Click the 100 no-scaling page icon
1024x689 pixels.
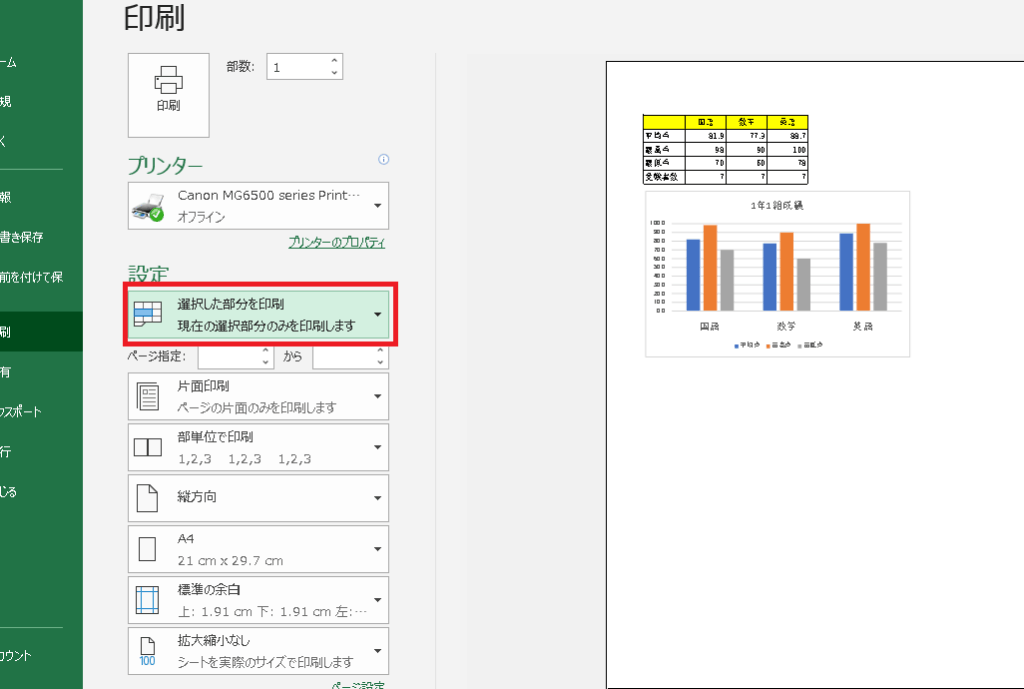(x=148, y=651)
